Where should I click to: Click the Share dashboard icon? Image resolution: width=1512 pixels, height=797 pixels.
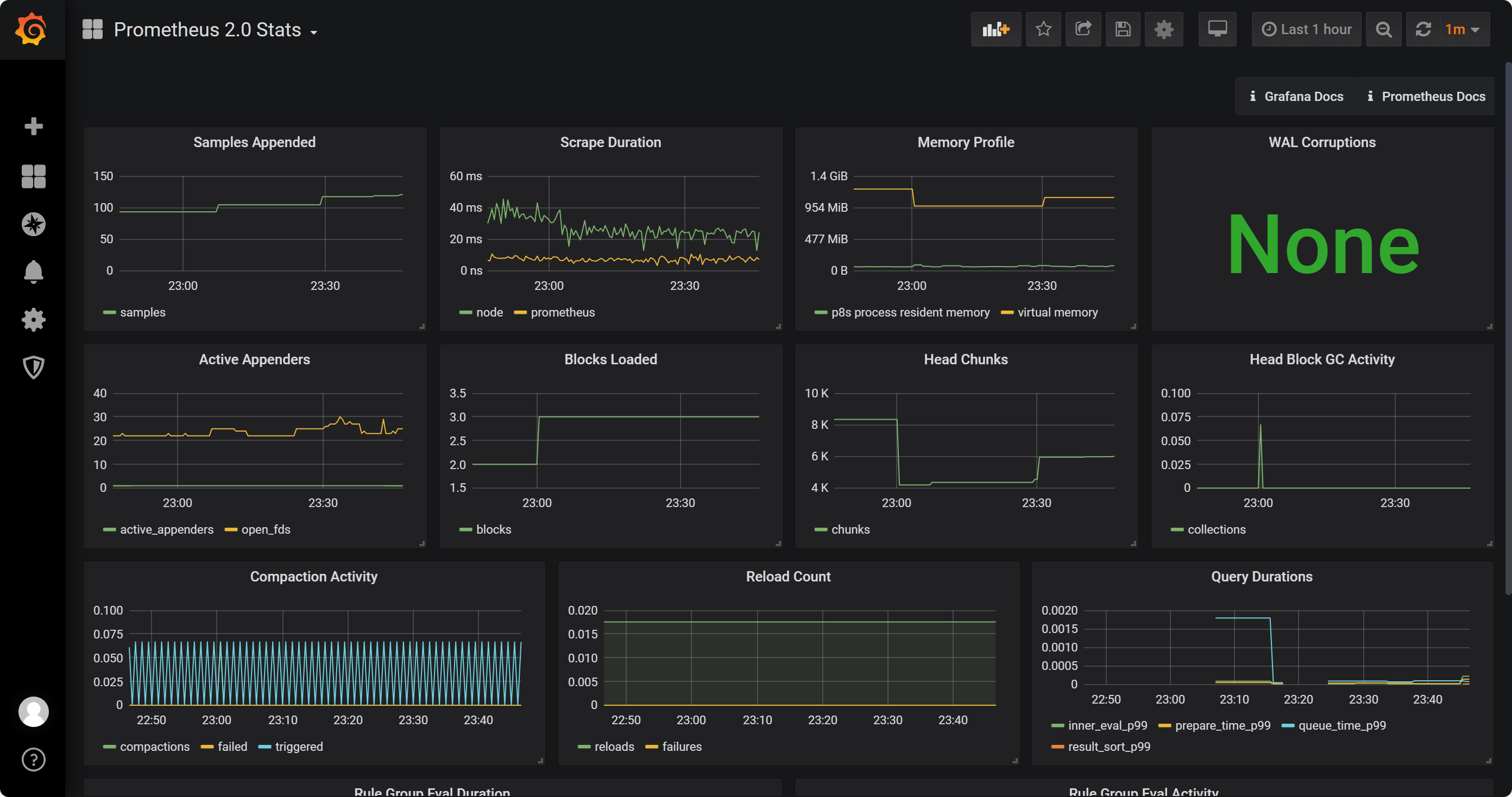[1083, 29]
